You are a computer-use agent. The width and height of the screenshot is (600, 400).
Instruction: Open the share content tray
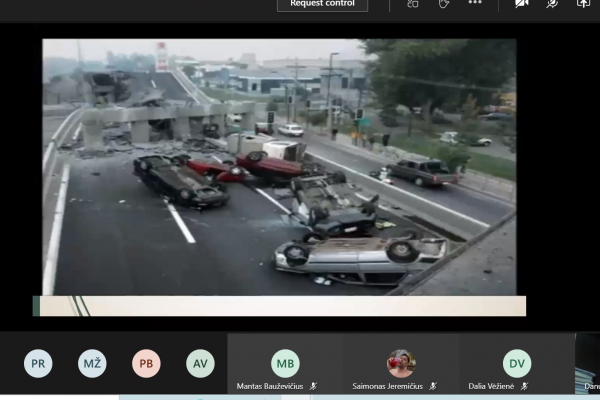(x=583, y=4)
